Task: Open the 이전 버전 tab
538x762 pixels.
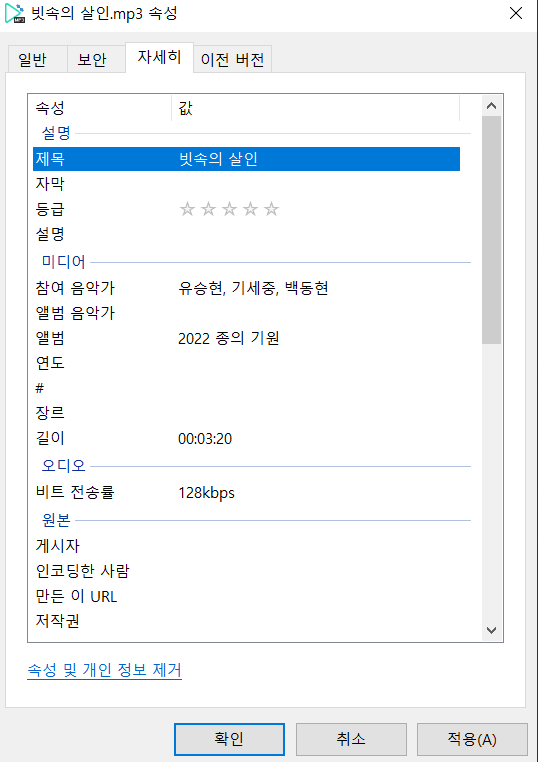Action: 232,60
